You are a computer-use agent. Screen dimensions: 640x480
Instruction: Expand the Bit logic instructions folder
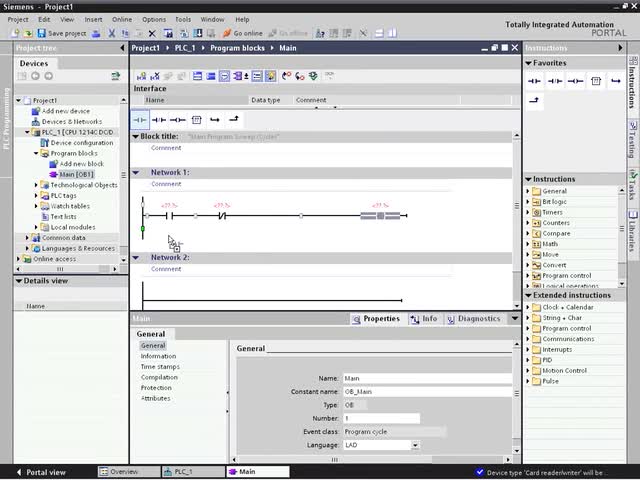[528, 202]
